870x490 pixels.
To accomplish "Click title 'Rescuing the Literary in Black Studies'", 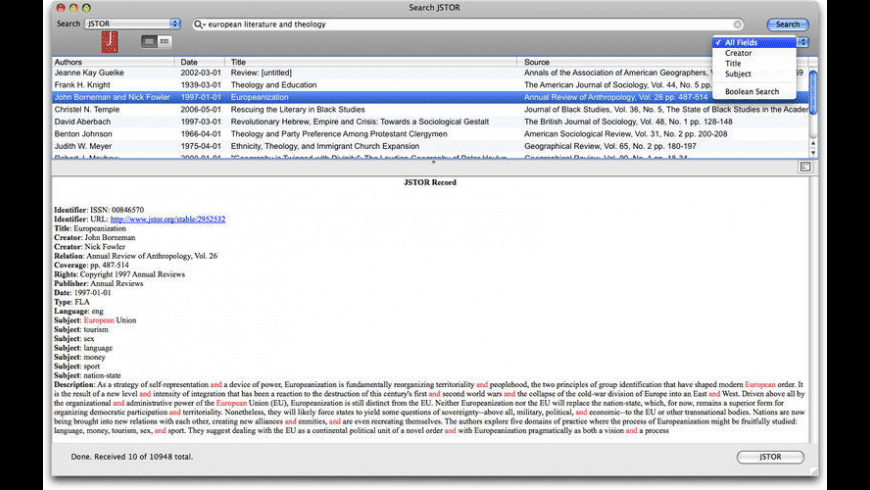I will (x=298, y=109).
